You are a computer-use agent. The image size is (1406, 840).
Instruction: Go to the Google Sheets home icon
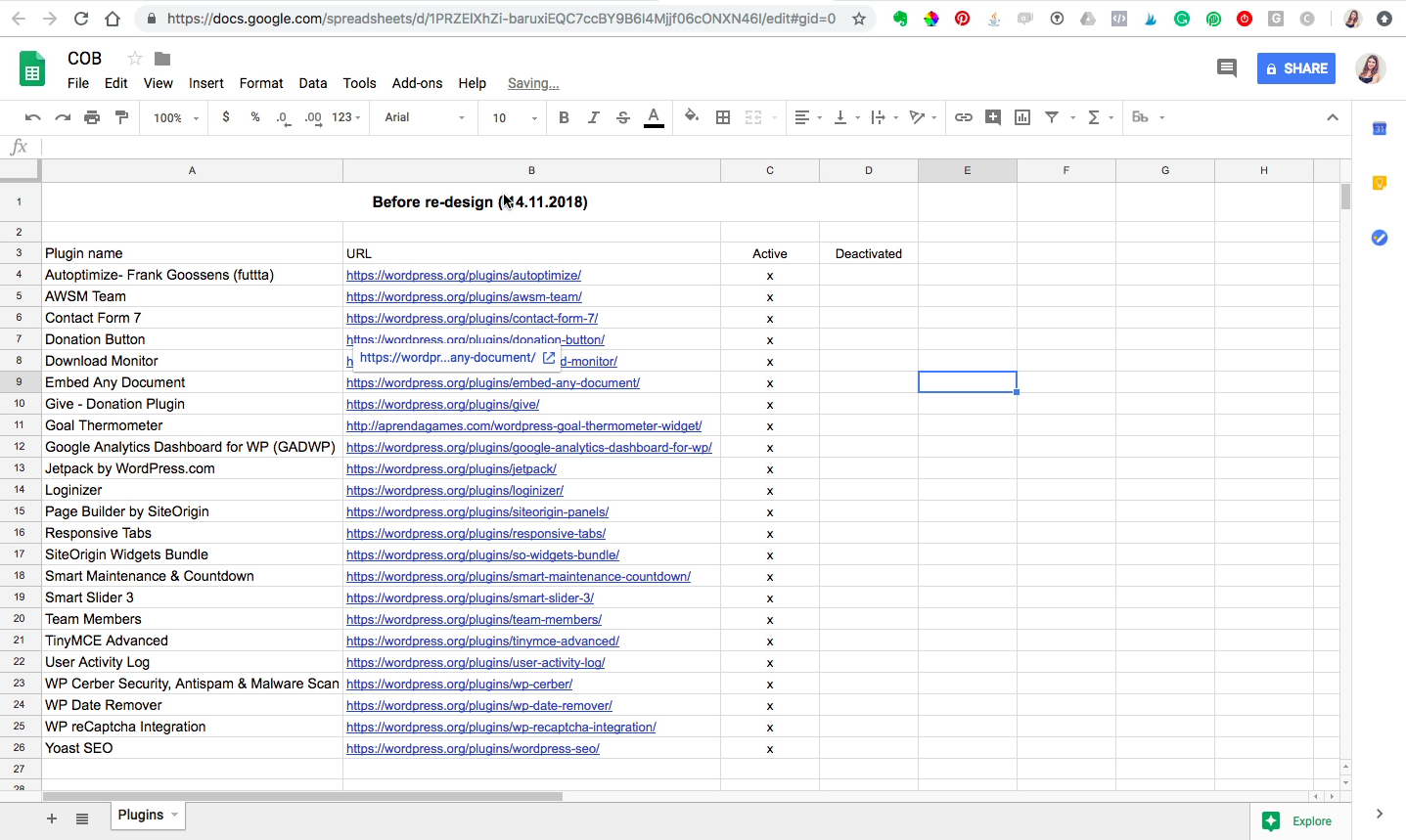(32, 68)
